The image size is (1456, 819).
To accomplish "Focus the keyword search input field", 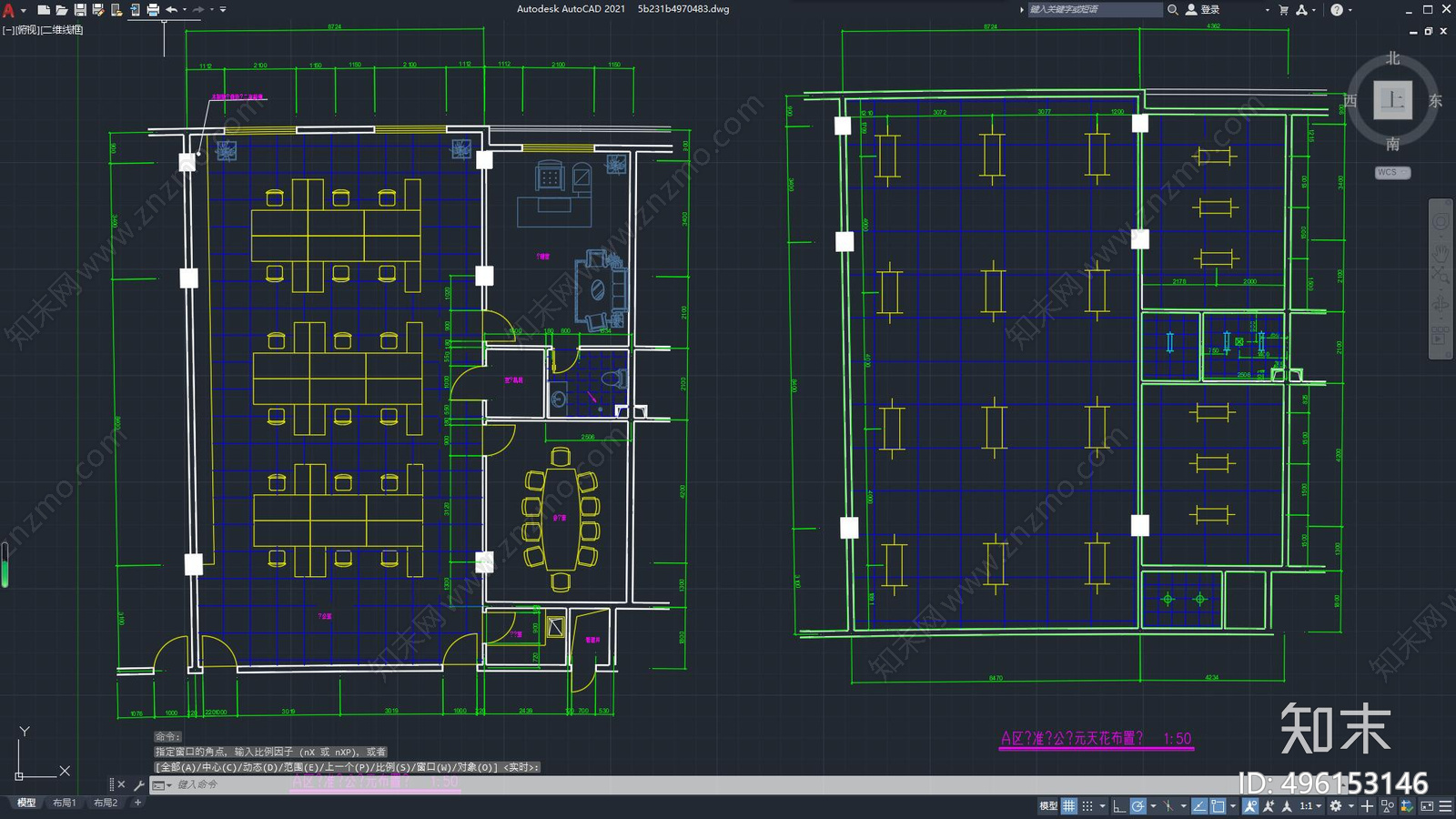I will click(x=1095, y=9).
